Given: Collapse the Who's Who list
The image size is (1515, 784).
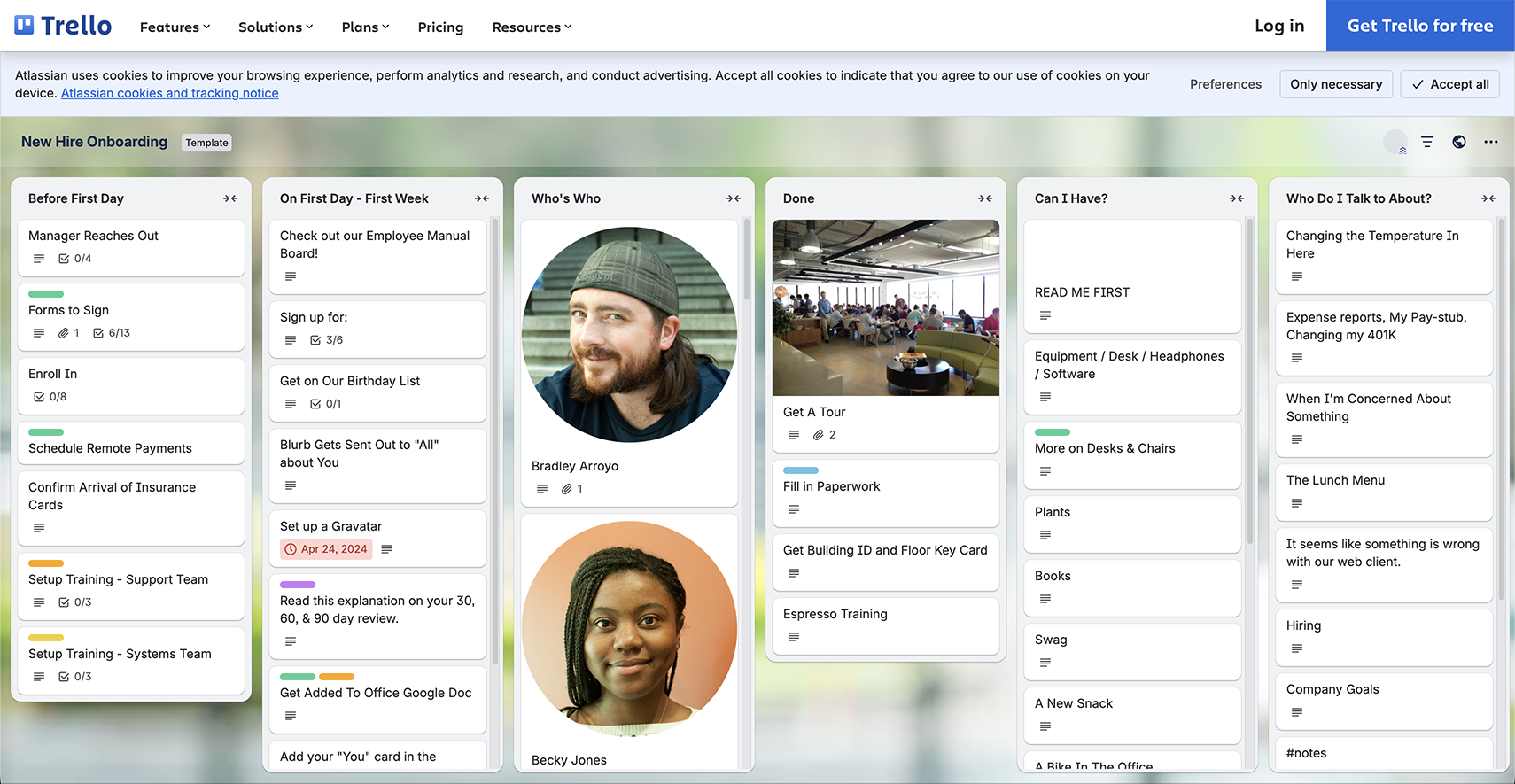Looking at the screenshot, I should [x=734, y=198].
